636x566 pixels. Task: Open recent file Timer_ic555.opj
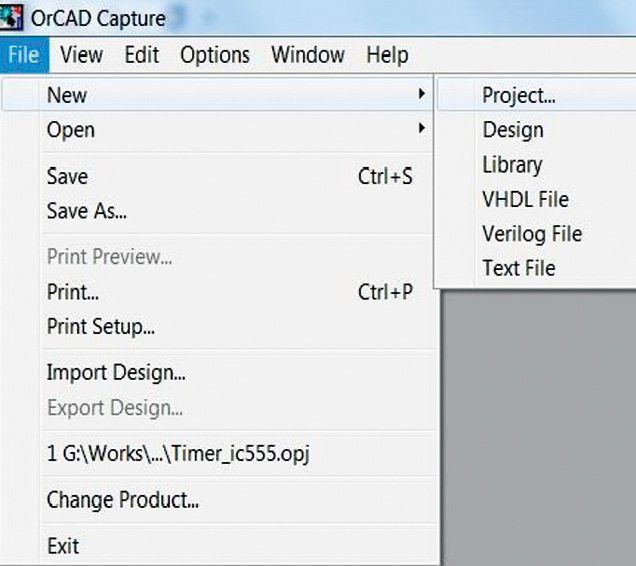(179, 453)
